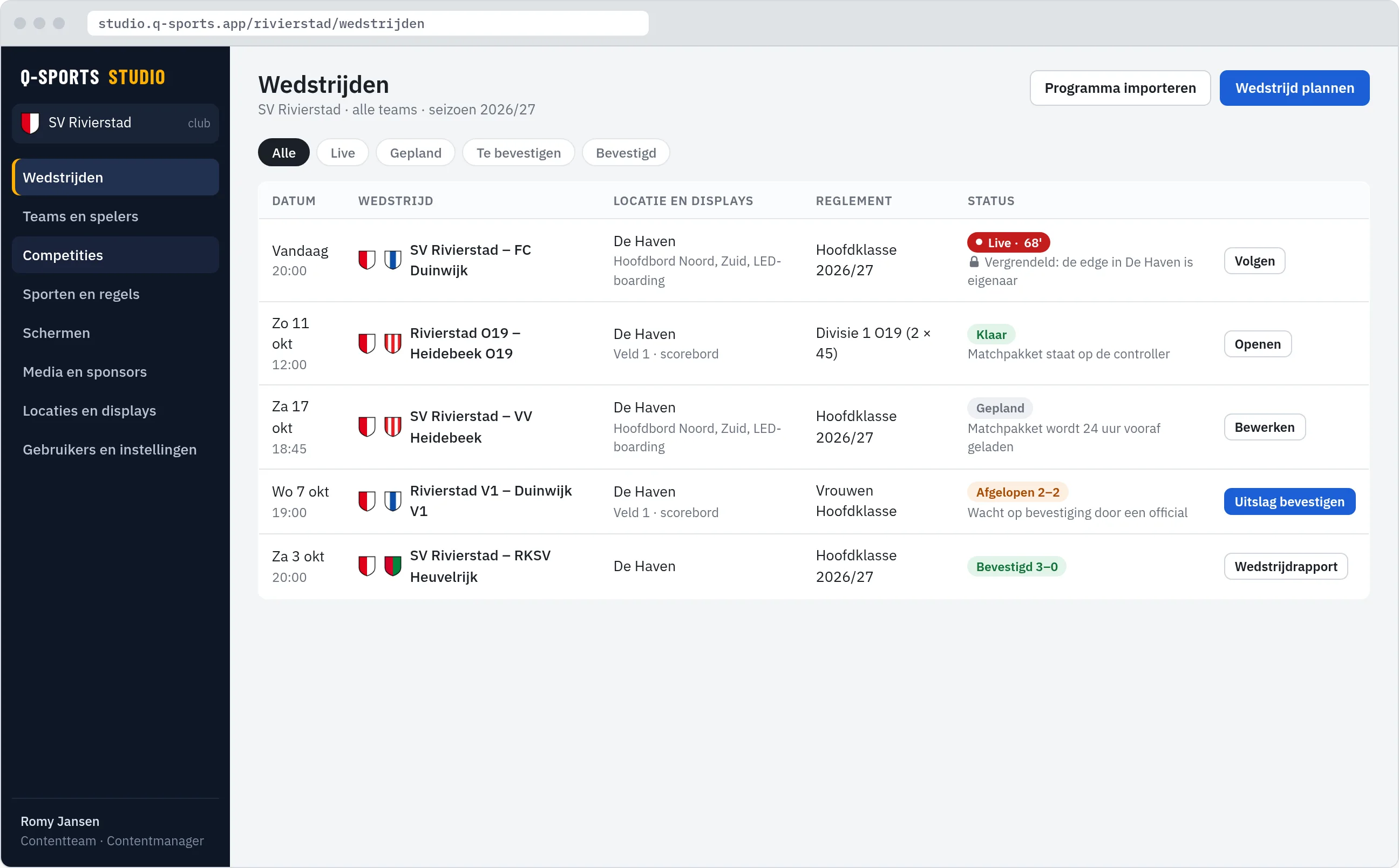Image resolution: width=1399 pixels, height=868 pixels.
Task: Click the Romy Jansen user profile
Action: pyautogui.click(x=116, y=831)
